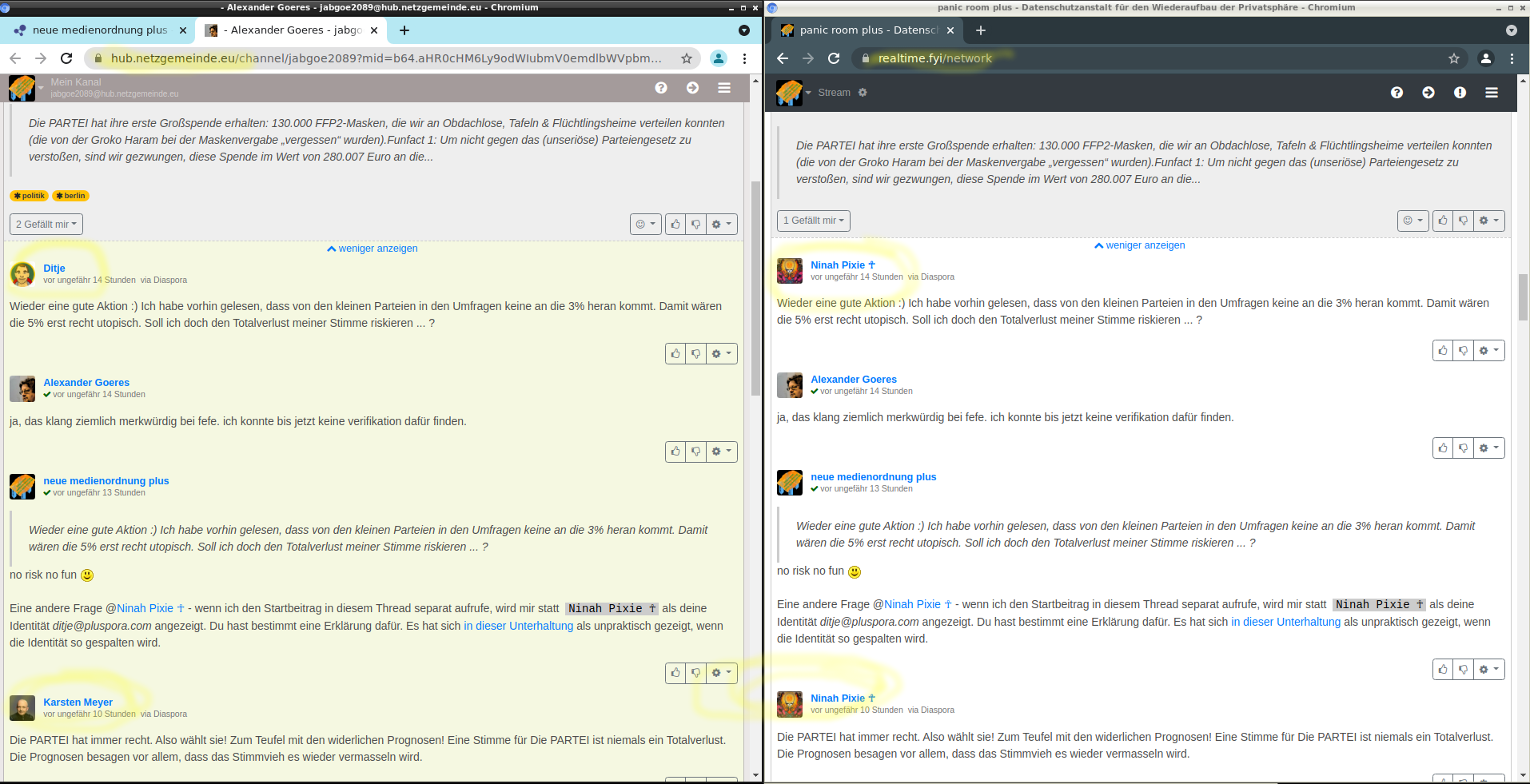Dislike Alexander Goeres' comment in left window
Screen dimensions: 1530x784
pos(696,452)
